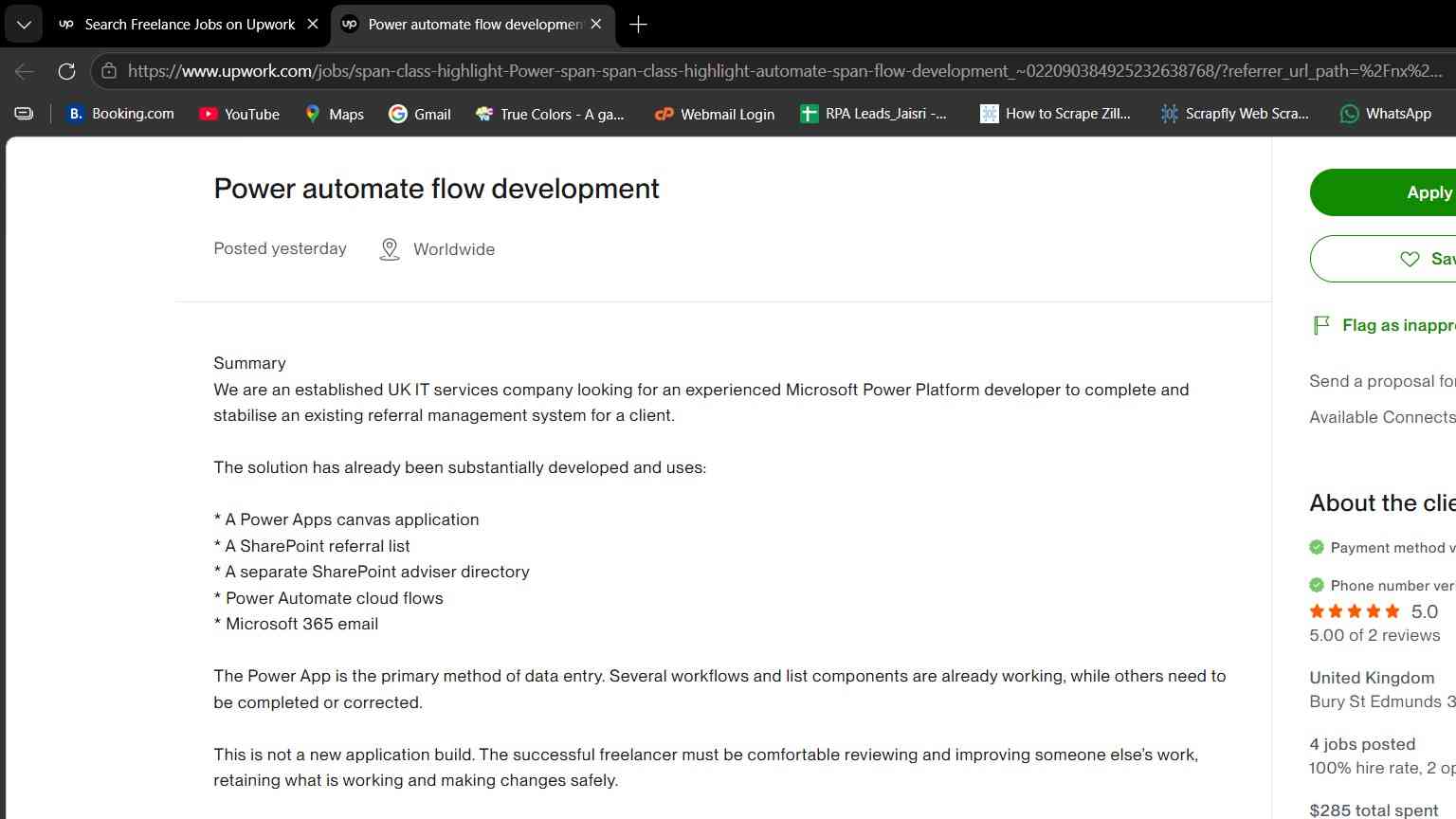Open the WhatsApp bookmark
This screenshot has height=819, width=1456.
click(x=1386, y=114)
